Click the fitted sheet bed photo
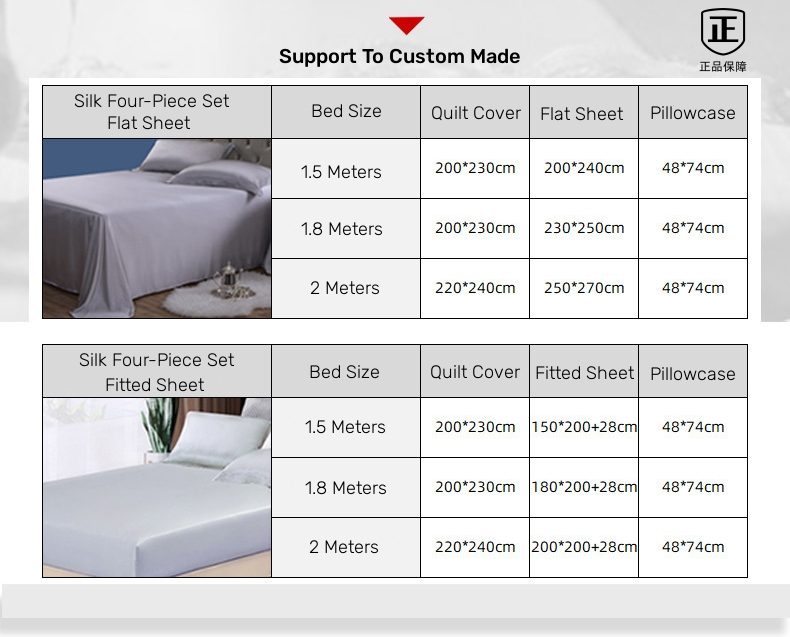 (157, 487)
